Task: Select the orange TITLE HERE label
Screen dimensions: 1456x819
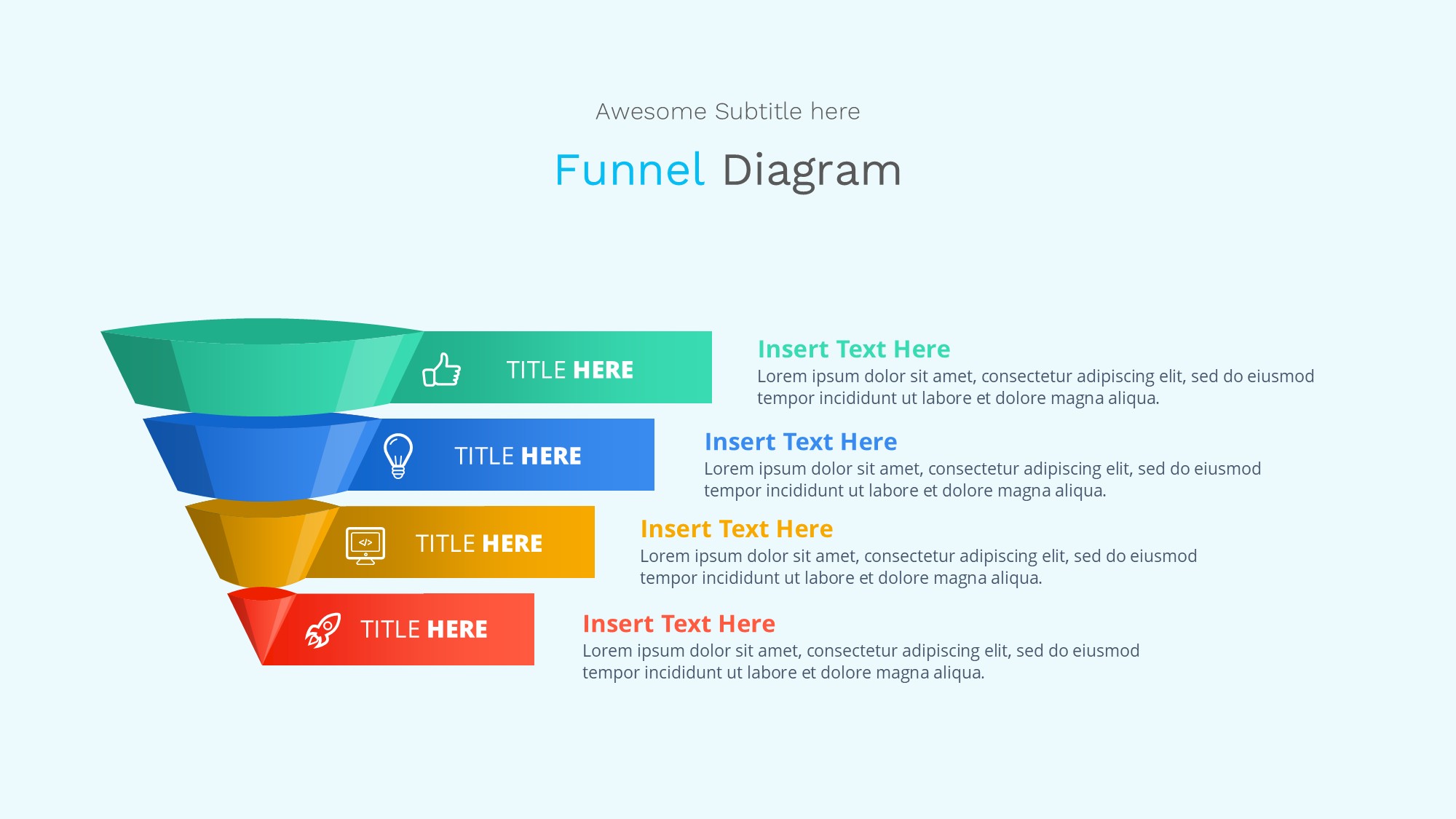Action: pos(478,543)
